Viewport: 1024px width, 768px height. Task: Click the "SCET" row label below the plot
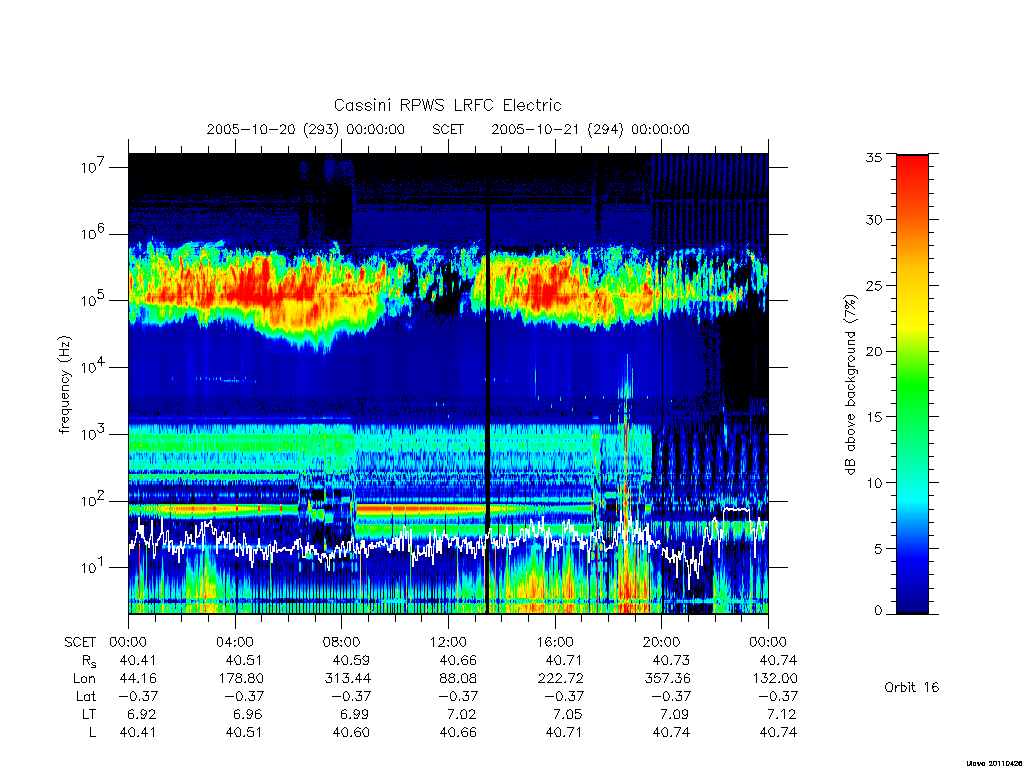coord(80,642)
